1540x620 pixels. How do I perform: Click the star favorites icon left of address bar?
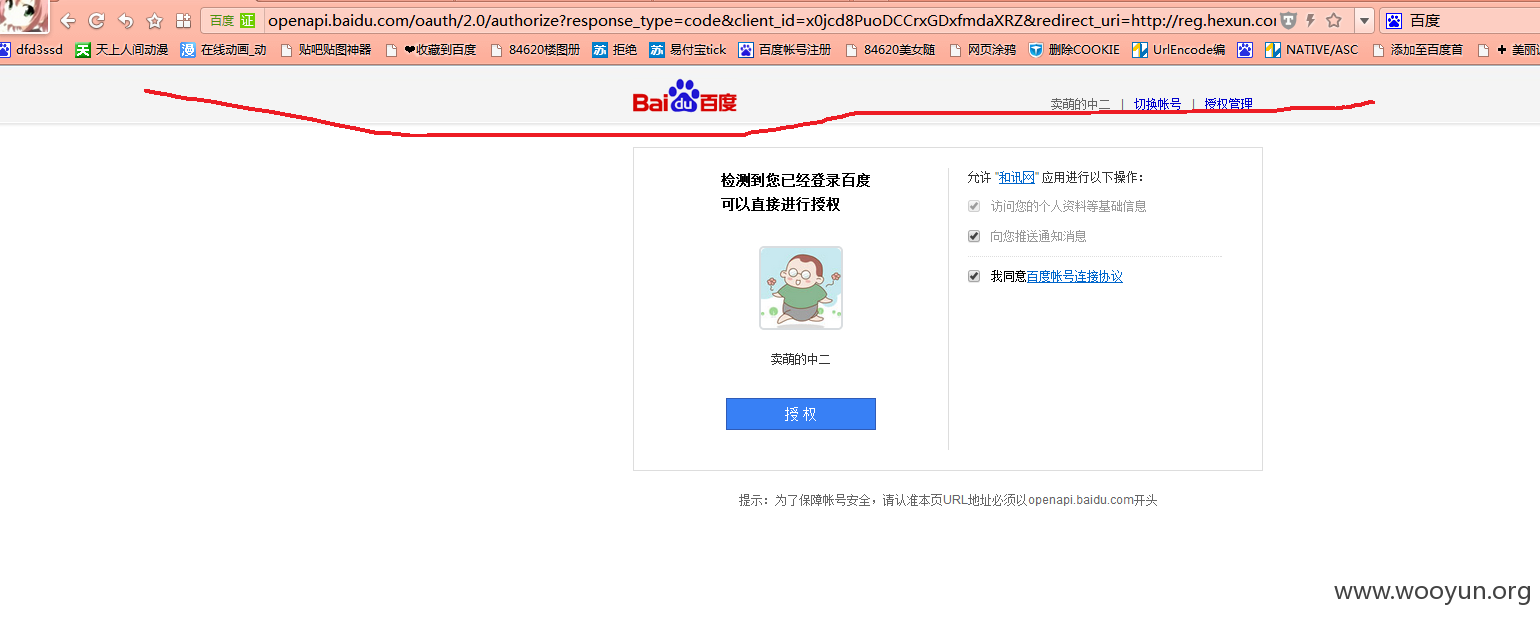[x=155, y=20]
